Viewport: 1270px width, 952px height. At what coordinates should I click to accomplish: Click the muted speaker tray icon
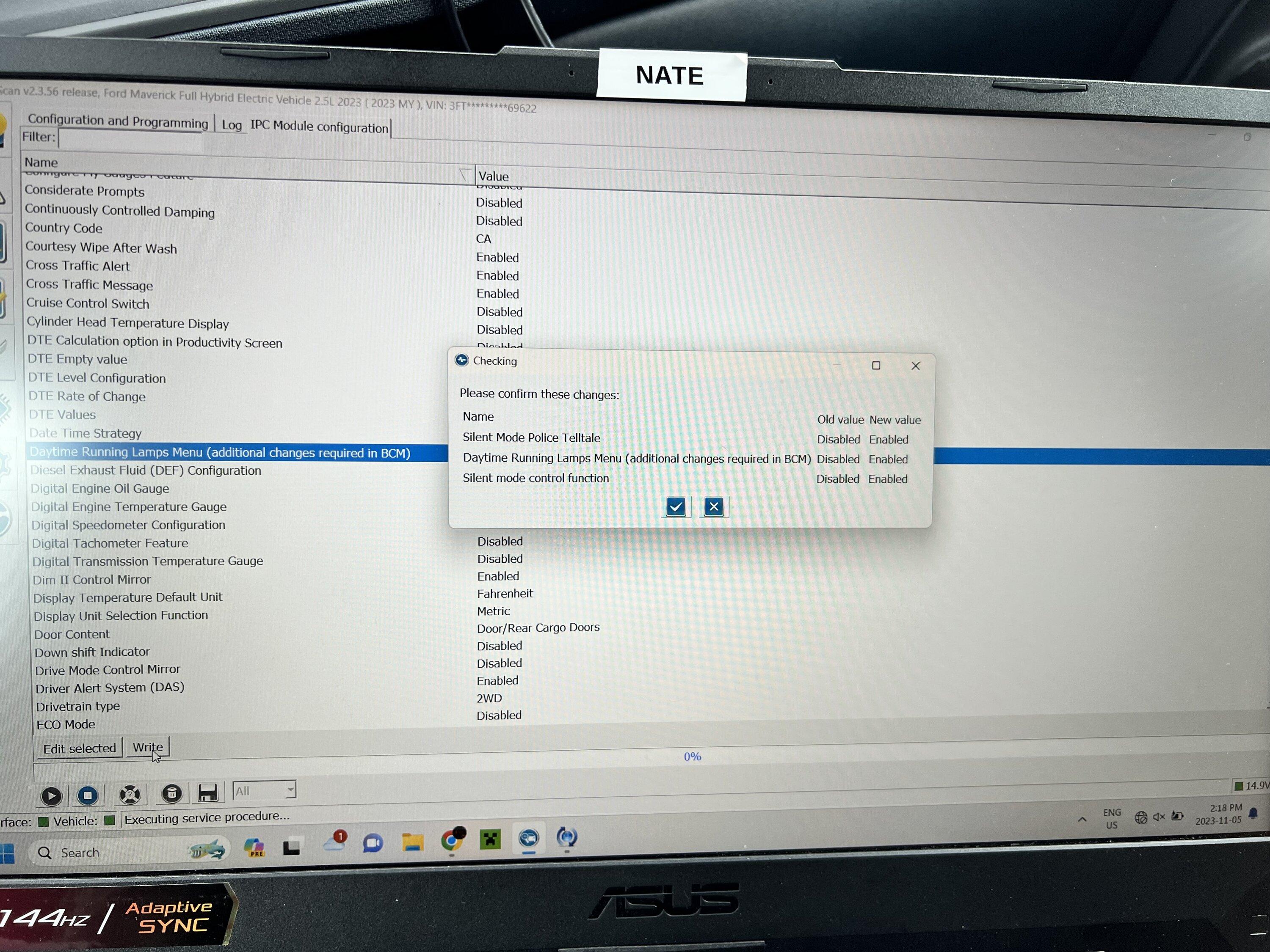1159,817
